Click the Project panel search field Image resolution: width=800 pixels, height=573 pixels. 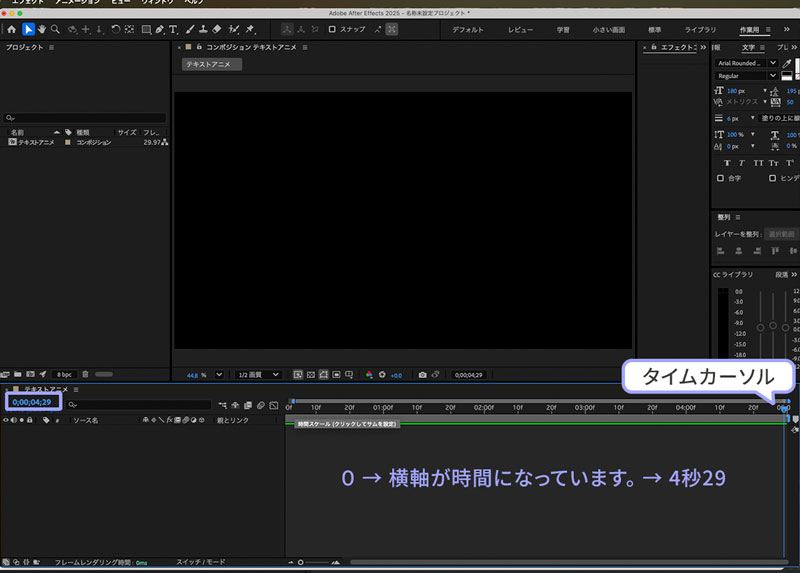click(x=85, y=118)
